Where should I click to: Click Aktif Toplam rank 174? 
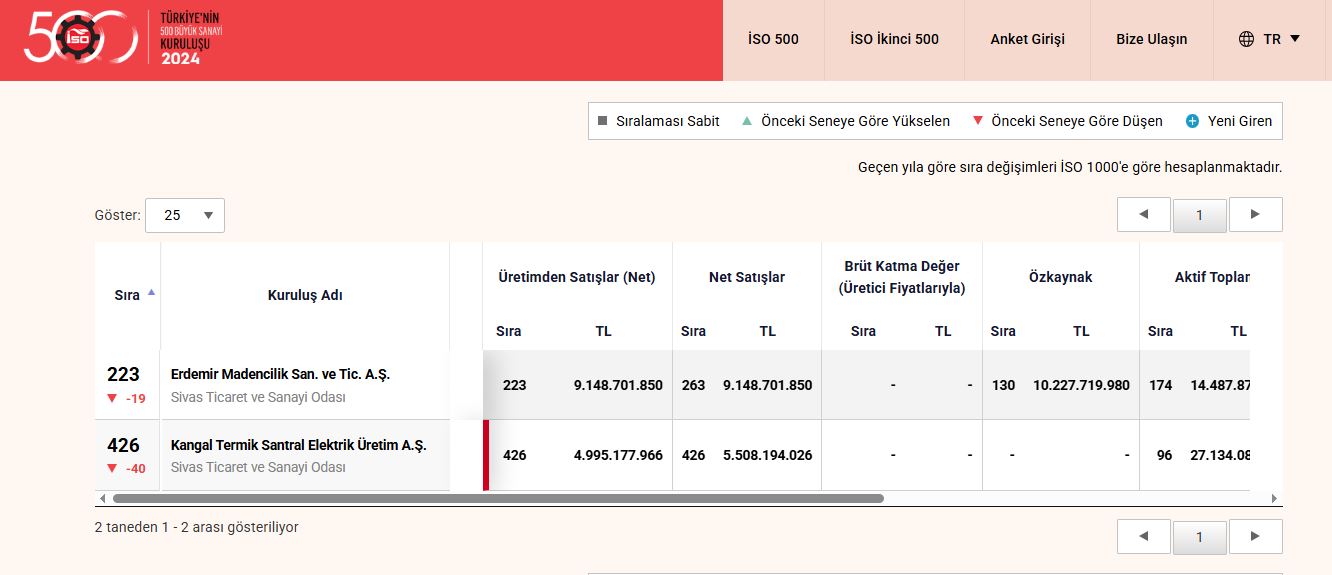click(1160, 385)
